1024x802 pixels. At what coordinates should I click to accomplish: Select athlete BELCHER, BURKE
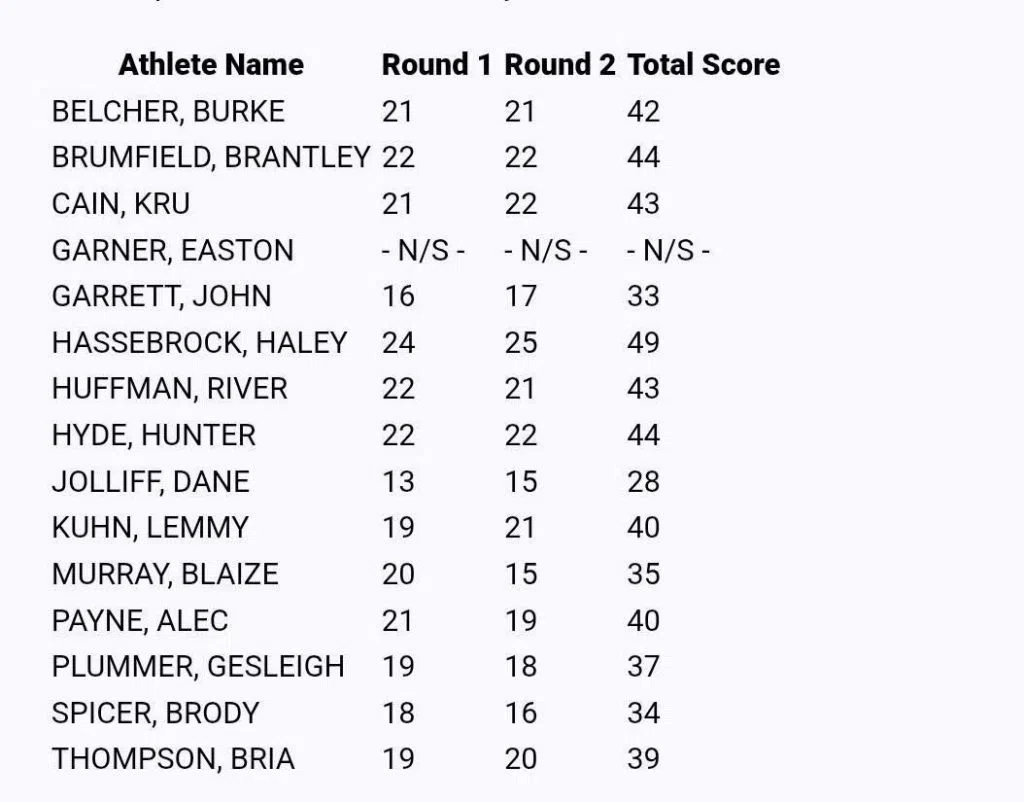pos(168,111)
